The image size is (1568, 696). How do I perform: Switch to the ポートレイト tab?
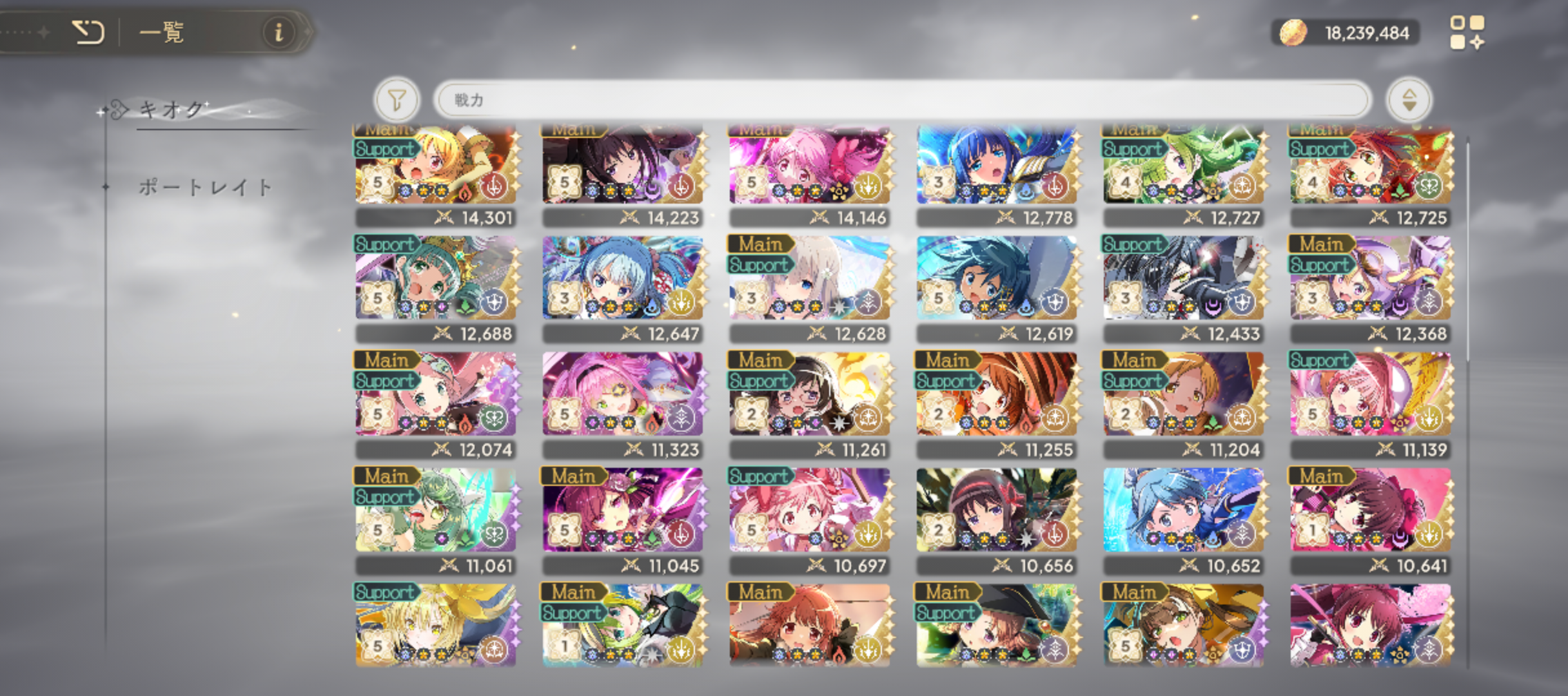point(205,188)
